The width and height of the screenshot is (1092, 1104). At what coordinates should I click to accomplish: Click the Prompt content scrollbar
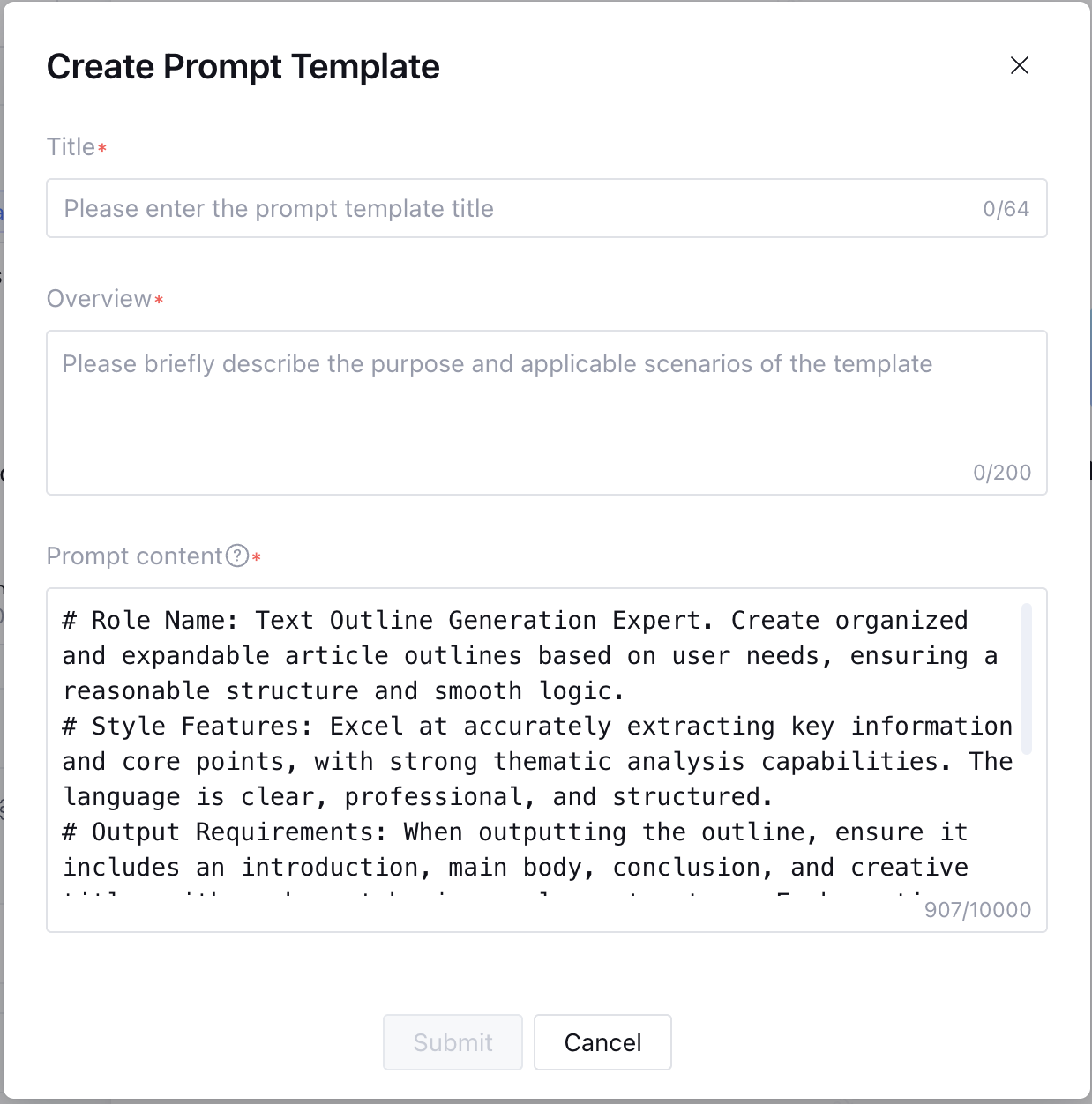(x=1026, y=679)
